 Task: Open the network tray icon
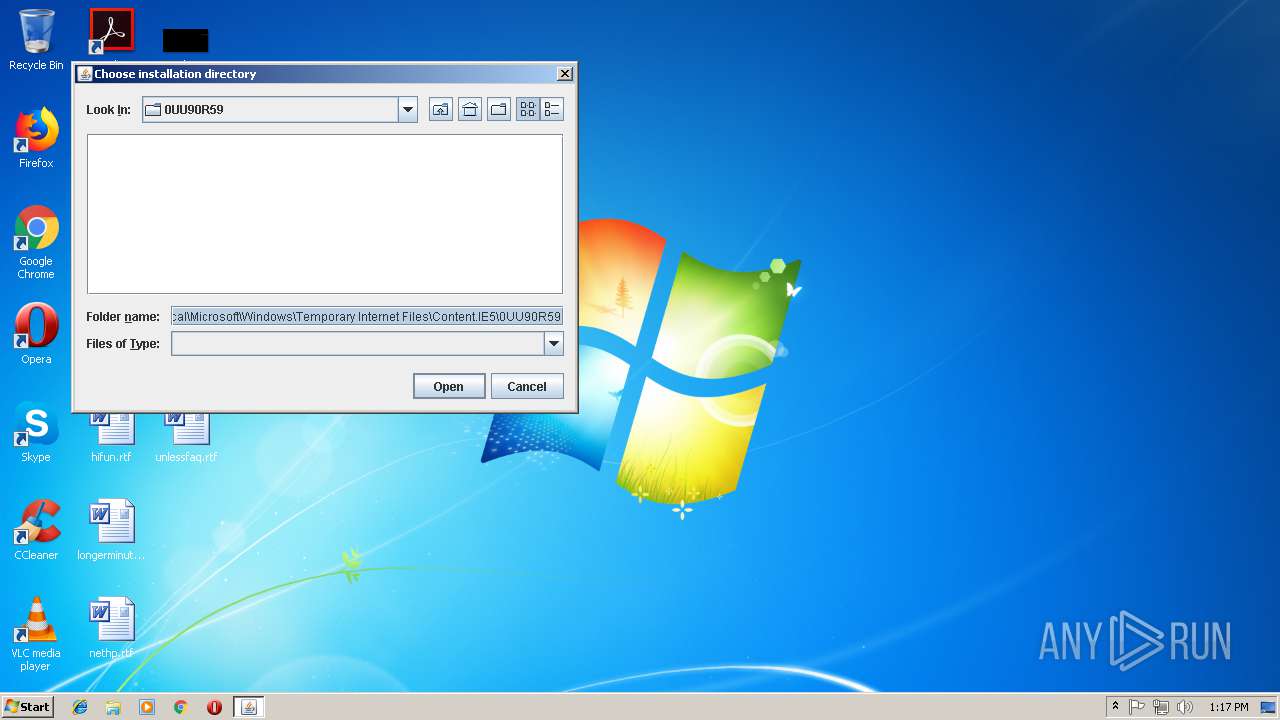(x=1161, y=707)
